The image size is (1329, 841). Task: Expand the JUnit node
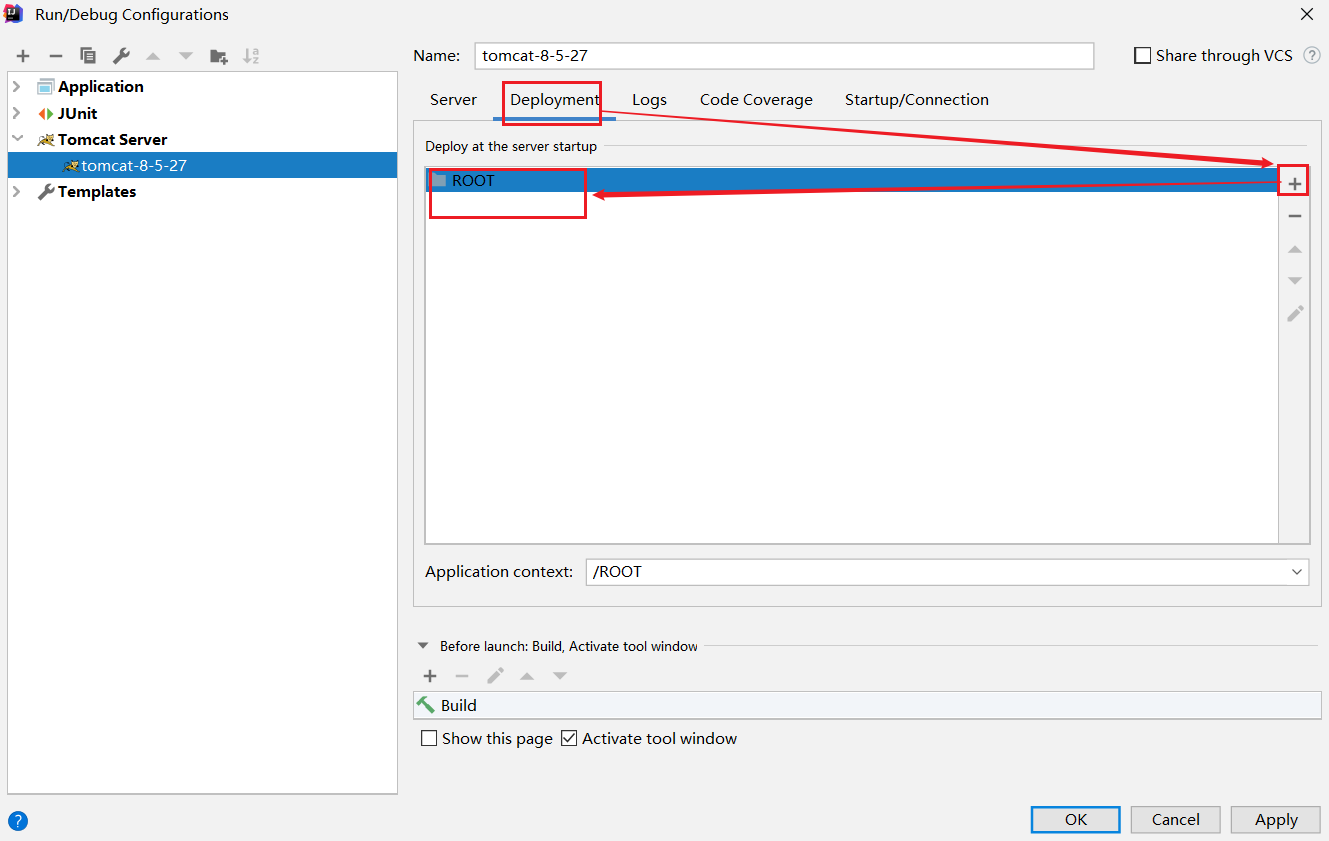point(17,113)
